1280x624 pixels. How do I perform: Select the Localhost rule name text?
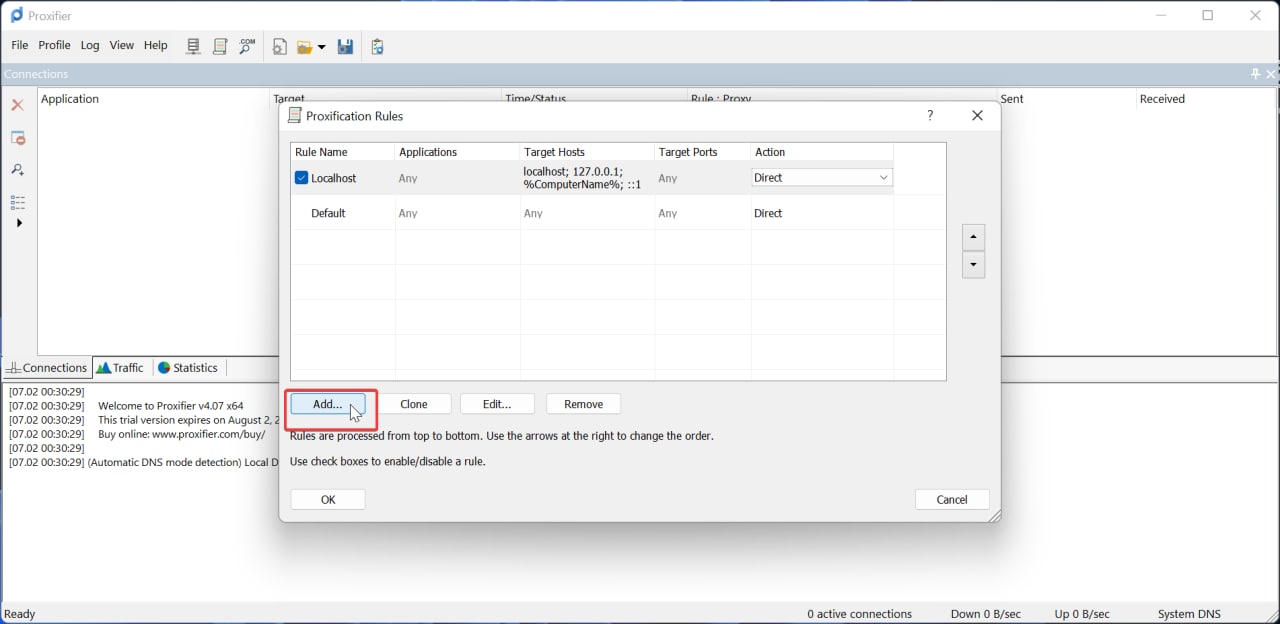click(334, 178)
